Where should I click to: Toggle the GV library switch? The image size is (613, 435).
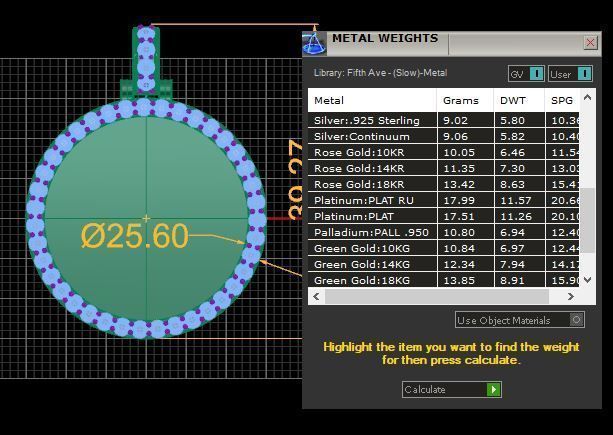click(526, 73)
